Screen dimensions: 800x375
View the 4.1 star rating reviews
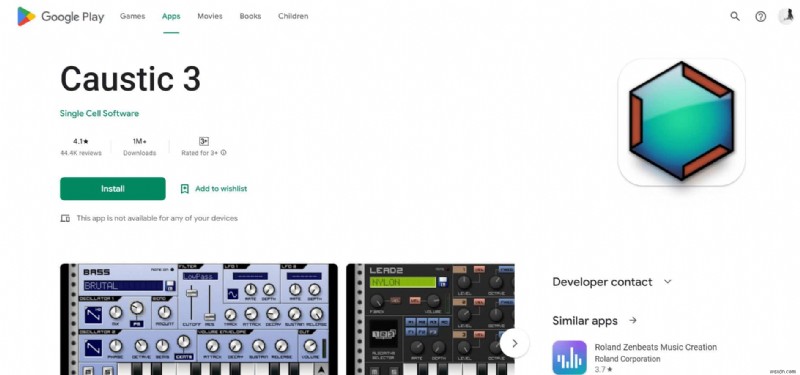81,141
